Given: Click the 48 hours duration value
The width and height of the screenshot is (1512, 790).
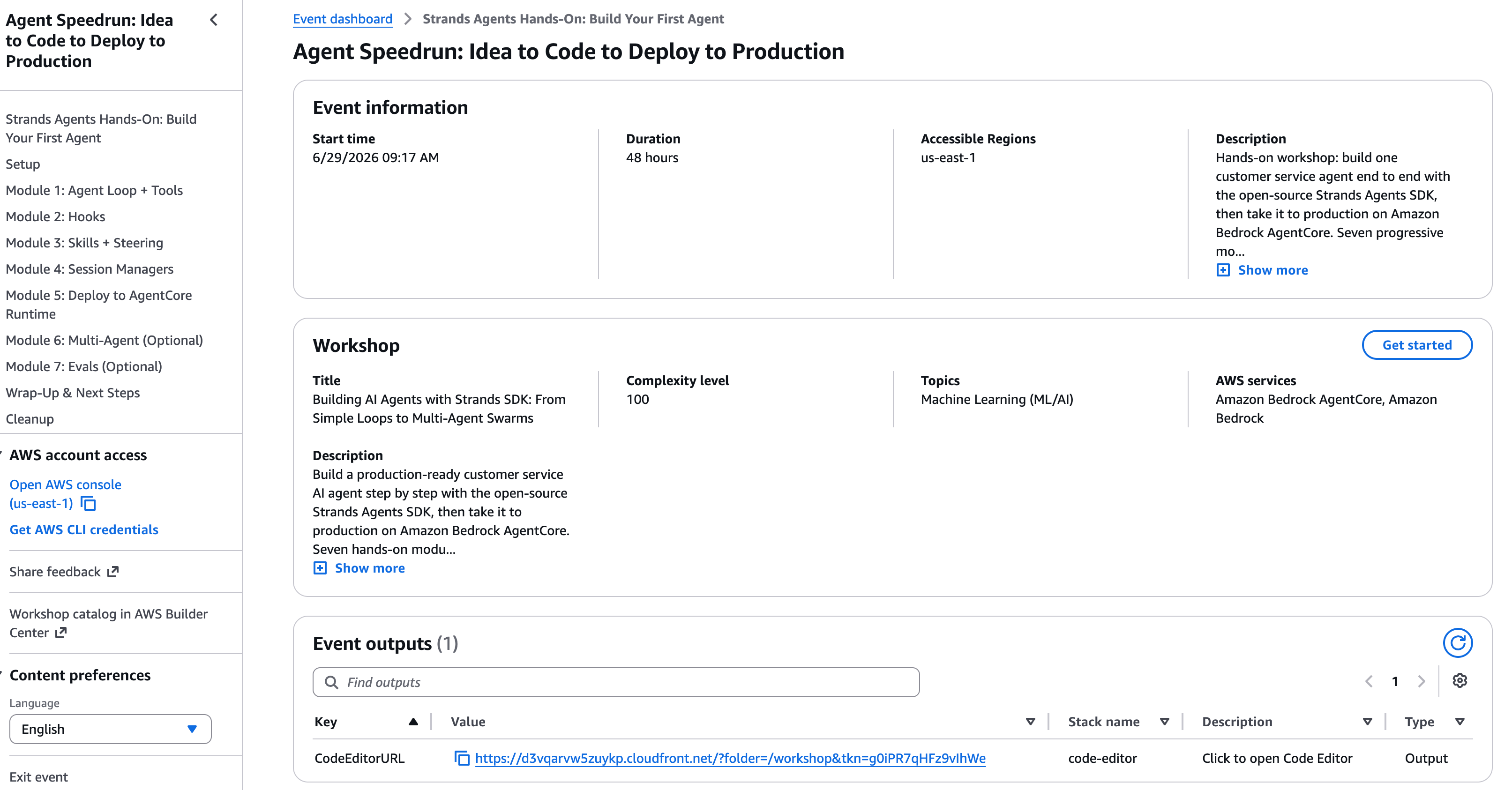Looking at the screenshot, I should point(651,157).
